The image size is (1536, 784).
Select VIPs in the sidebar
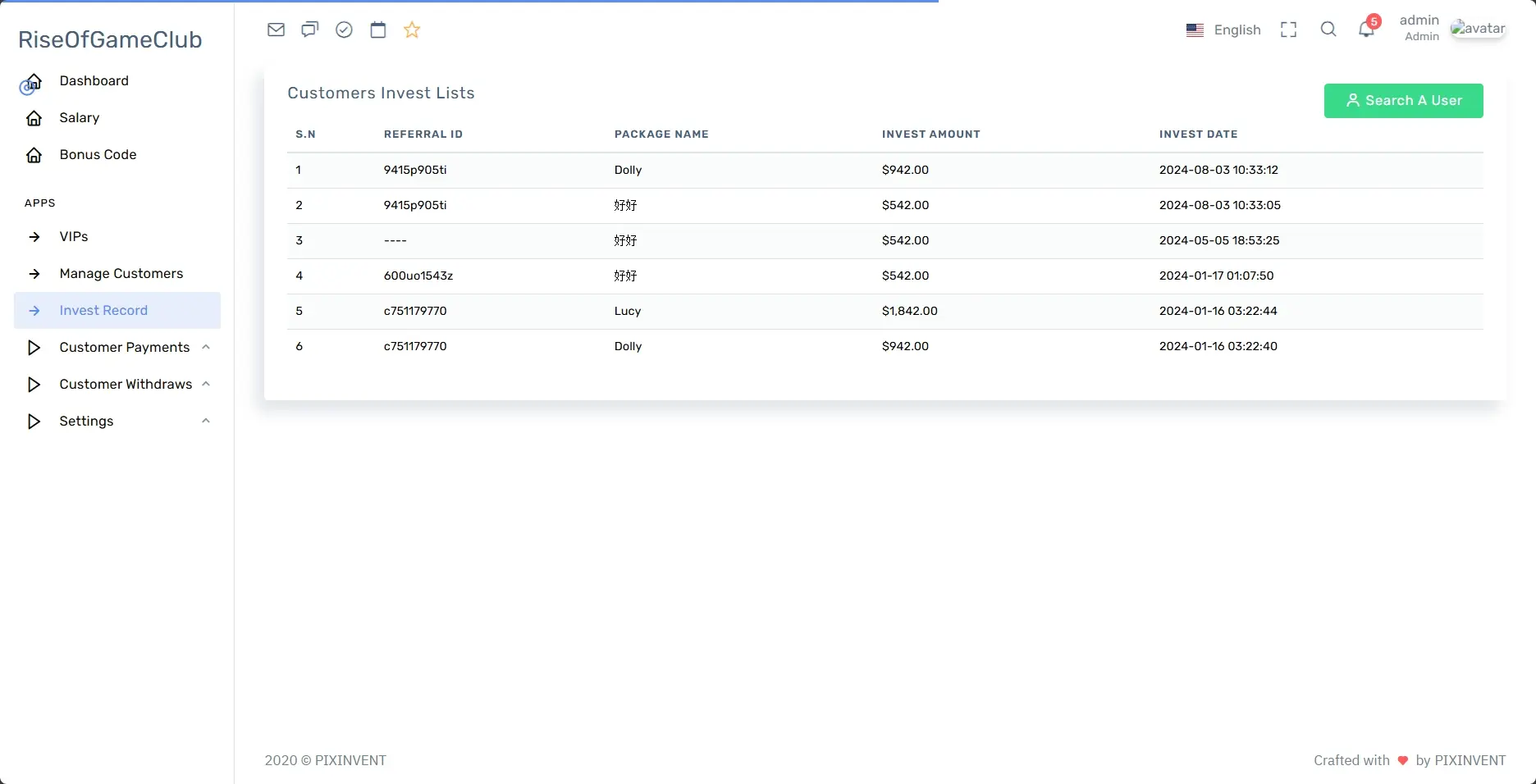pyautogui.click(x=74, y=237)
